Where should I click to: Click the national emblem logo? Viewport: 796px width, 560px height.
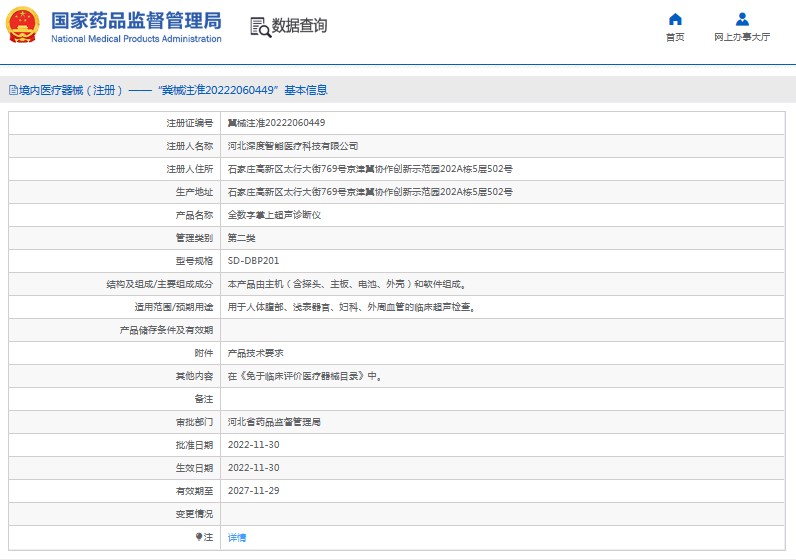coord(23,24)
